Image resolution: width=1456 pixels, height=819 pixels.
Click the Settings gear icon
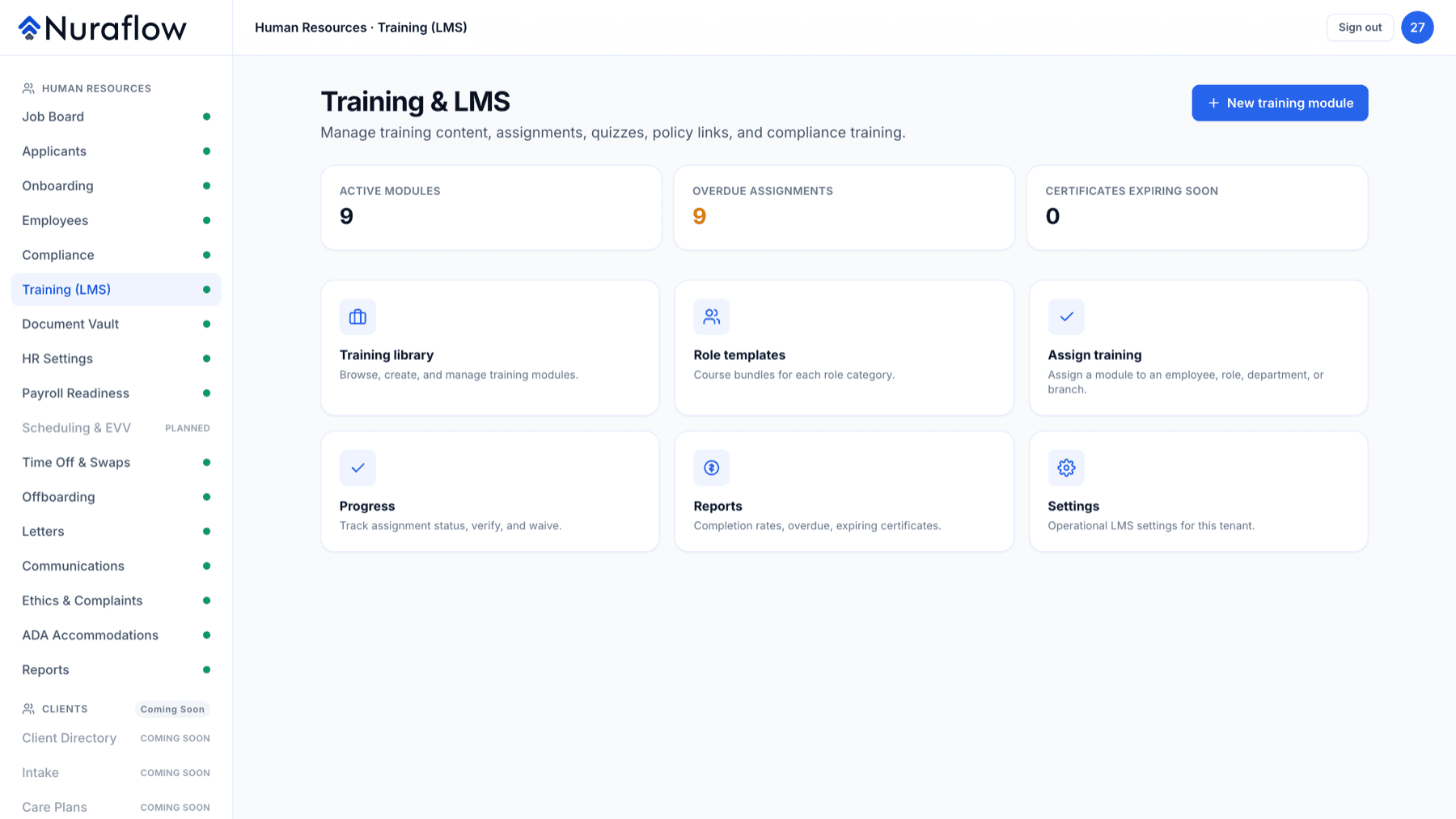click(1066, 468)
